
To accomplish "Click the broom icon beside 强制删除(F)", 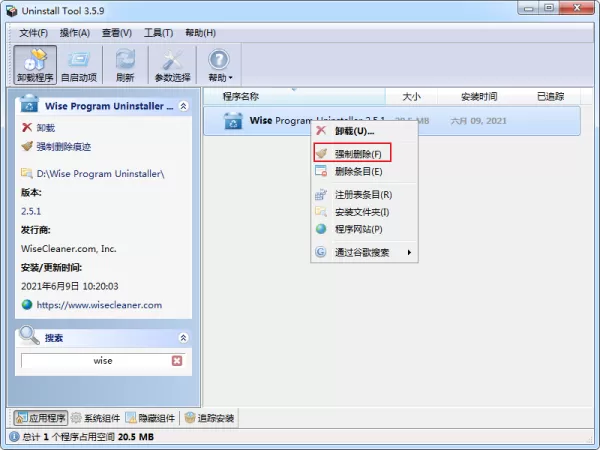I will click(321, 153).
